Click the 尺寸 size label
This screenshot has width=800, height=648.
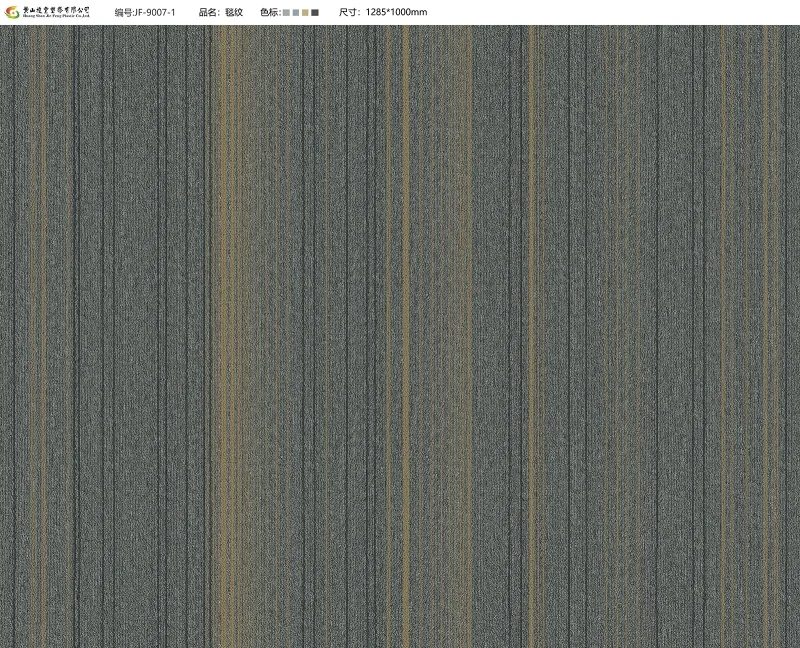click(x=349, y=12)
